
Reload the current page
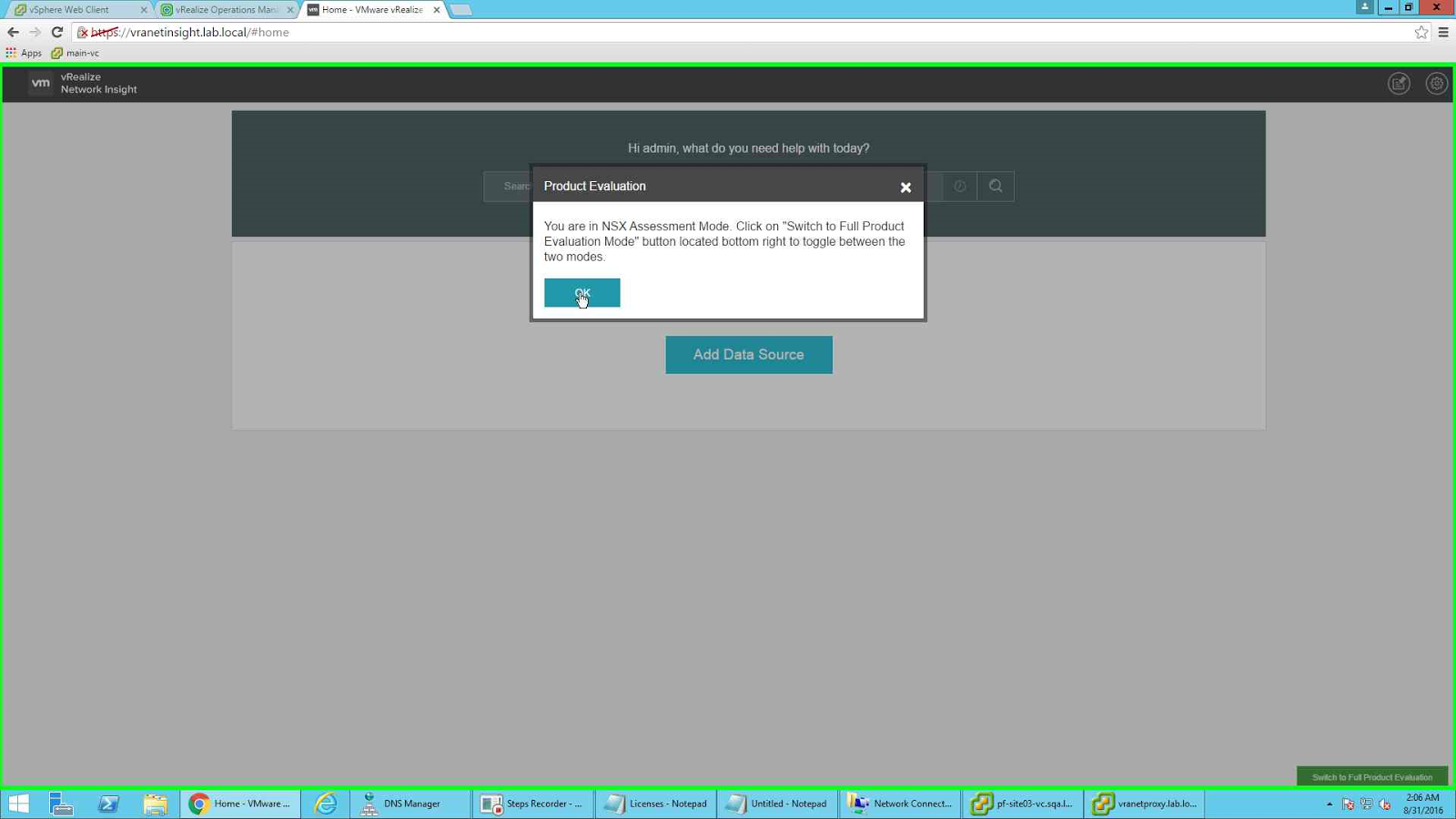(x=56, y=32)
